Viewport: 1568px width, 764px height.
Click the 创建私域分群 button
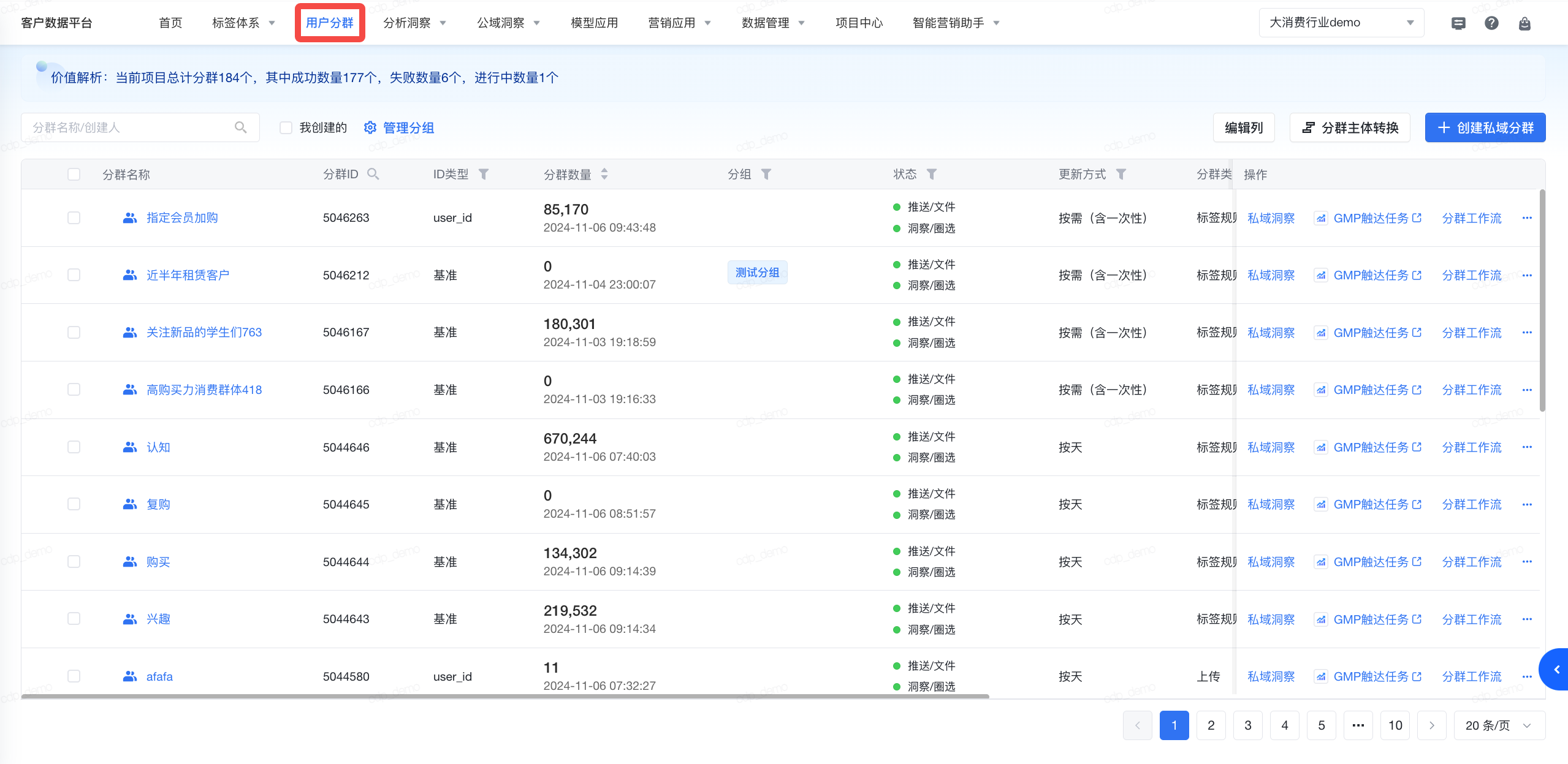coord(1485,127)
